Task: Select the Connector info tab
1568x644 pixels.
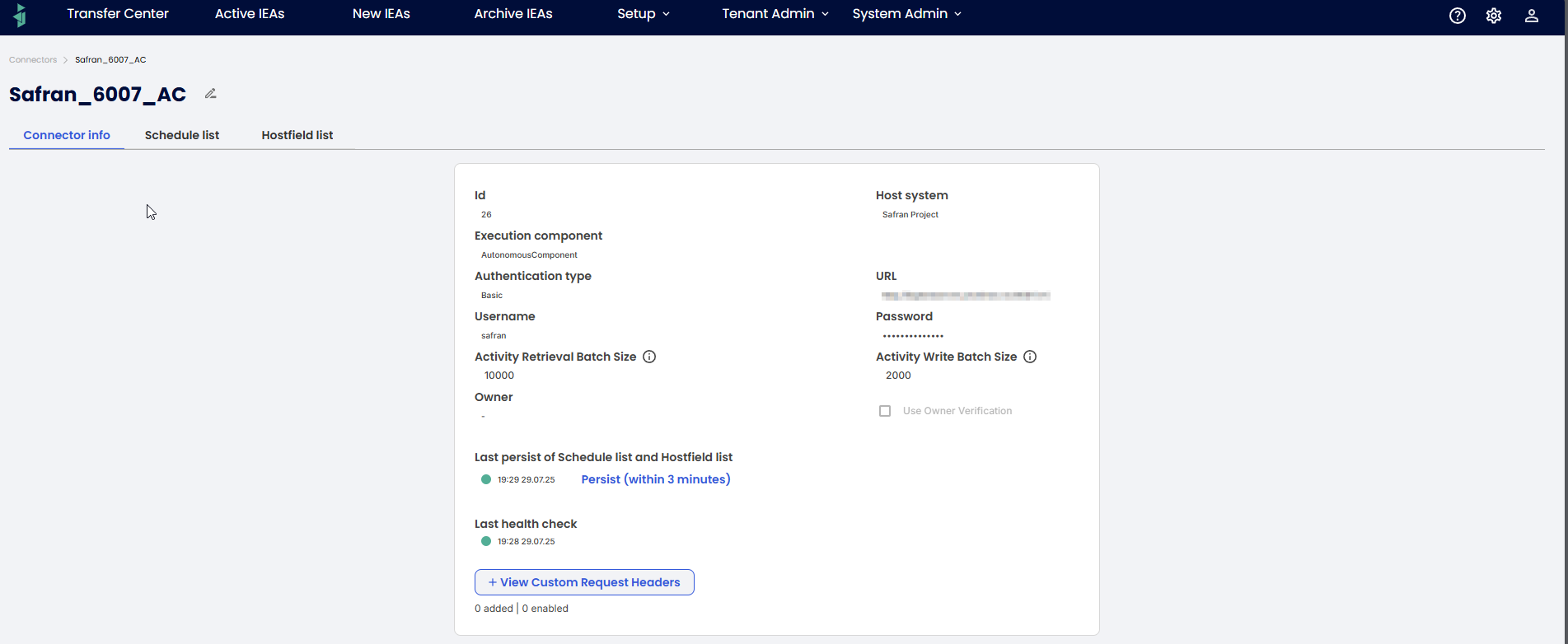Action: [x=67, y=135]
